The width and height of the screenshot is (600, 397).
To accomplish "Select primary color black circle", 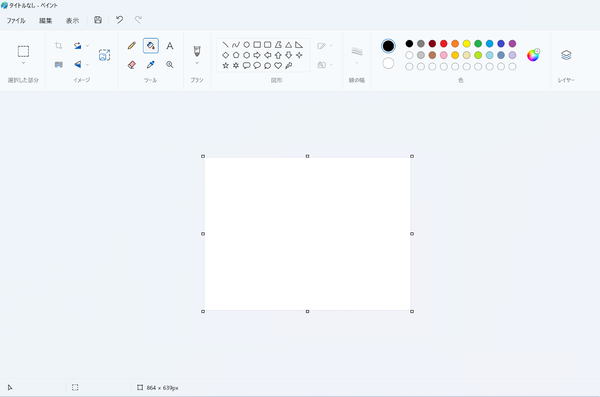I will pos(388,46).
